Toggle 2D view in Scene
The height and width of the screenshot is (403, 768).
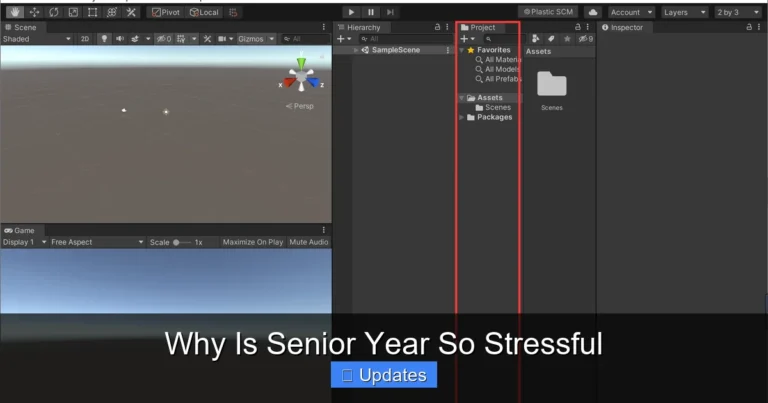tap(85, 39)
